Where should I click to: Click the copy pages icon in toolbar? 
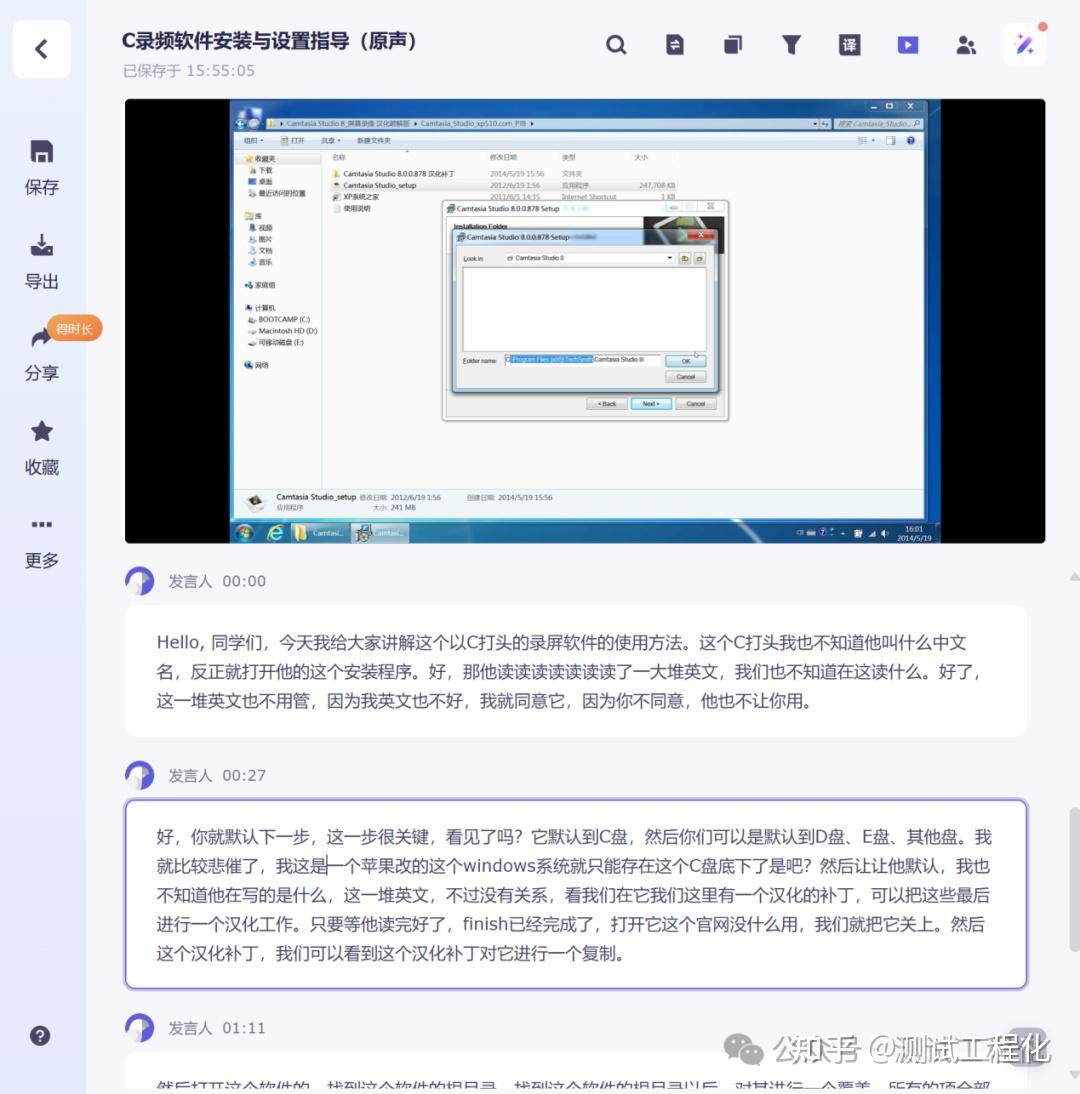pyautogui.click(x=733, y=45)
